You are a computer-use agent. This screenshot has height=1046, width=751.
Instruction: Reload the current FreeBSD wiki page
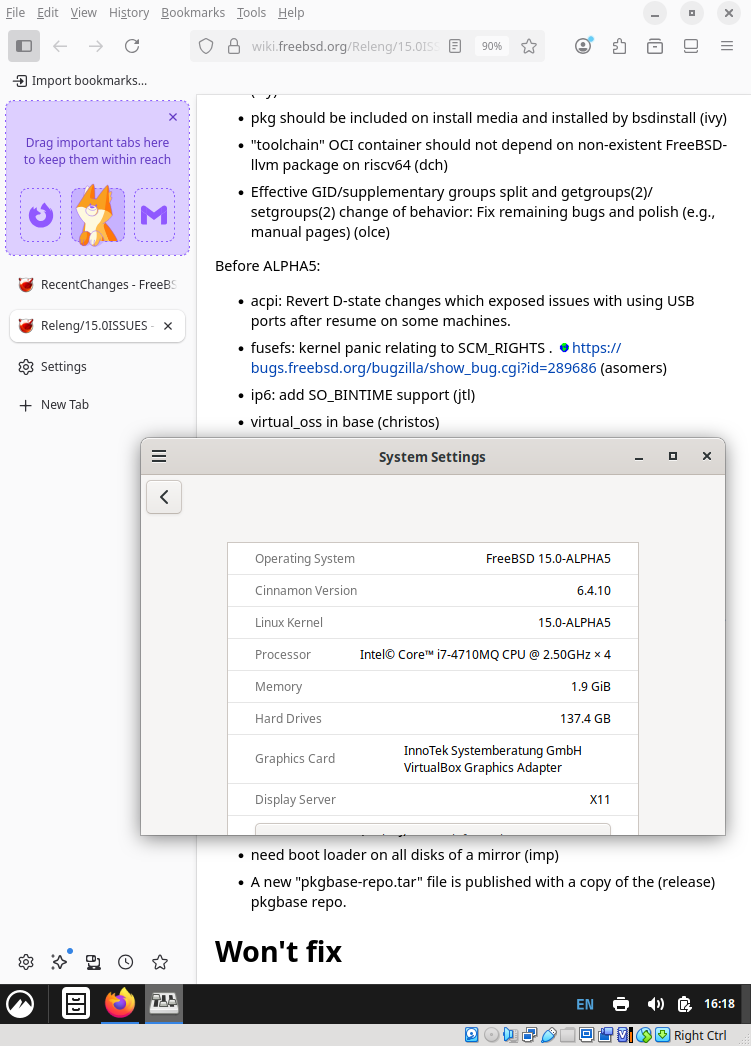coord(132,46)
